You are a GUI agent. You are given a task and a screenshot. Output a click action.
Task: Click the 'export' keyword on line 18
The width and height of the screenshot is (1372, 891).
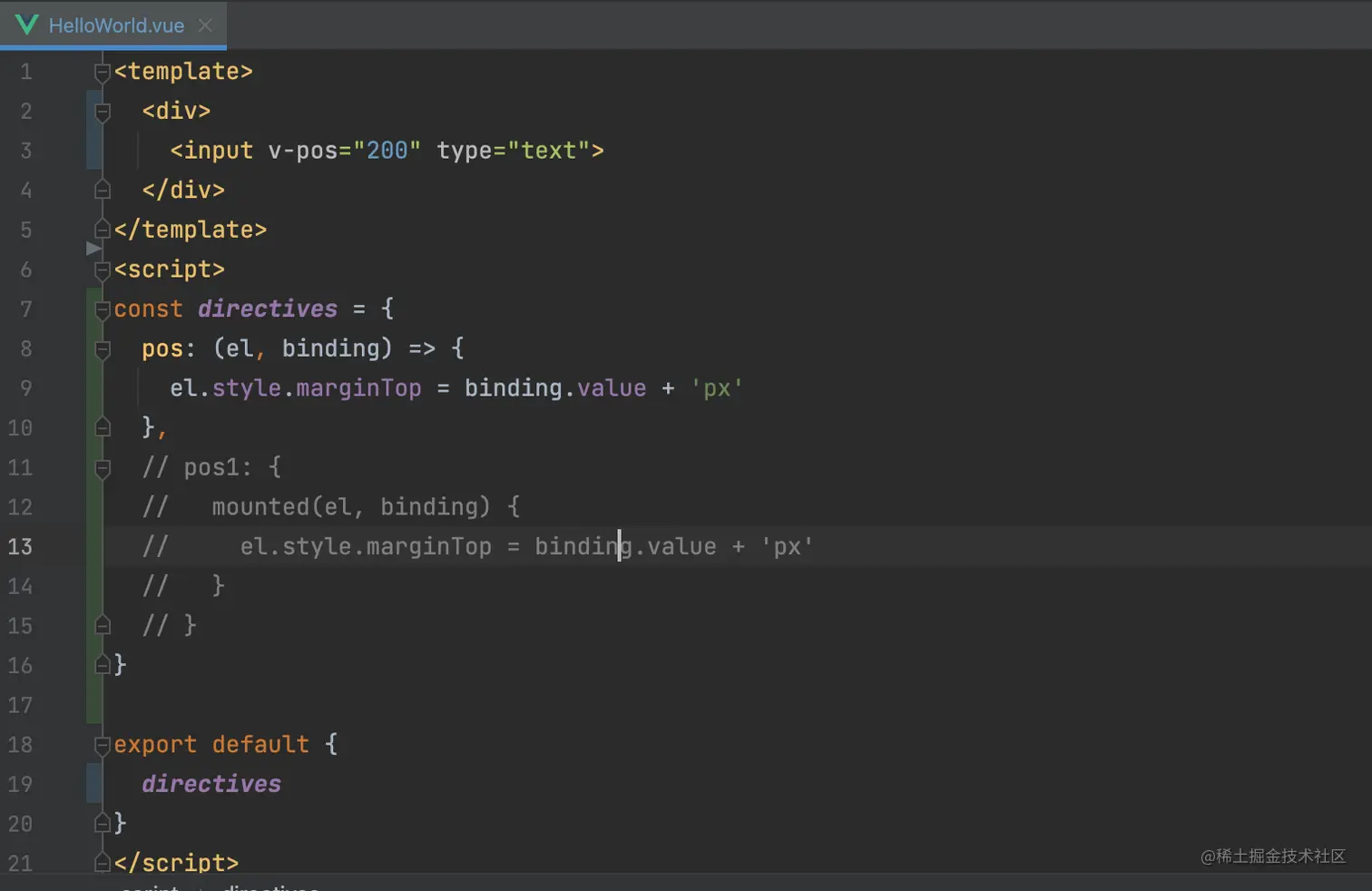click(156, 745)
